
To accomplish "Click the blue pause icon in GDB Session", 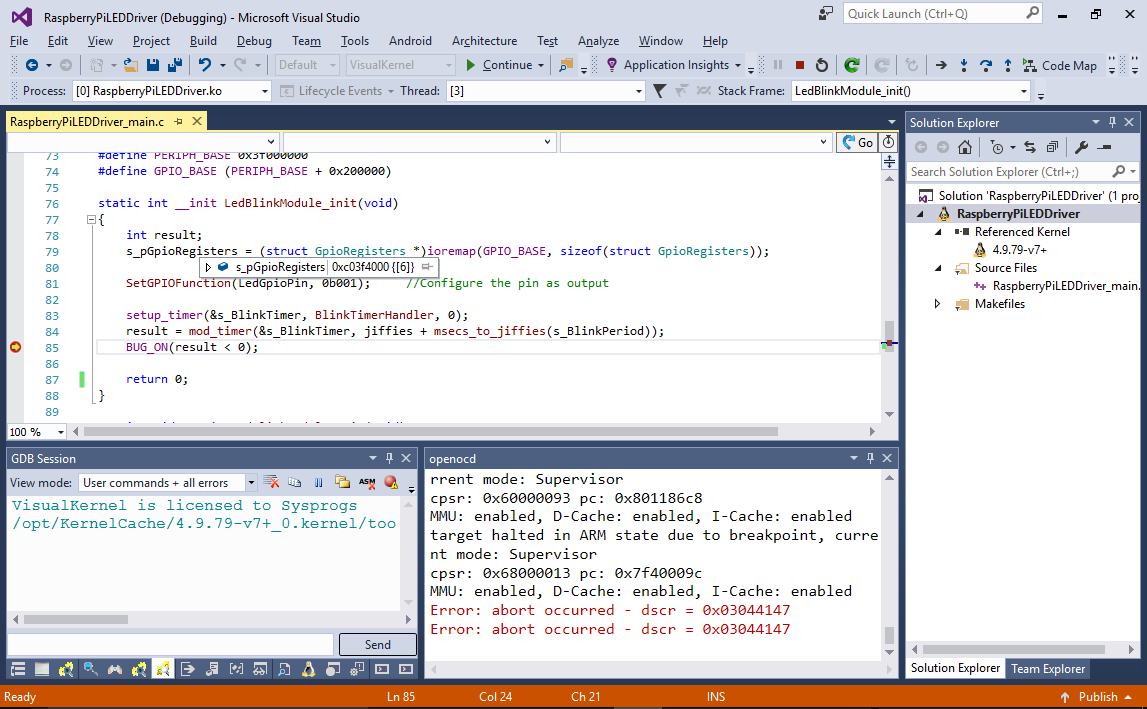I will coord(319,482).
